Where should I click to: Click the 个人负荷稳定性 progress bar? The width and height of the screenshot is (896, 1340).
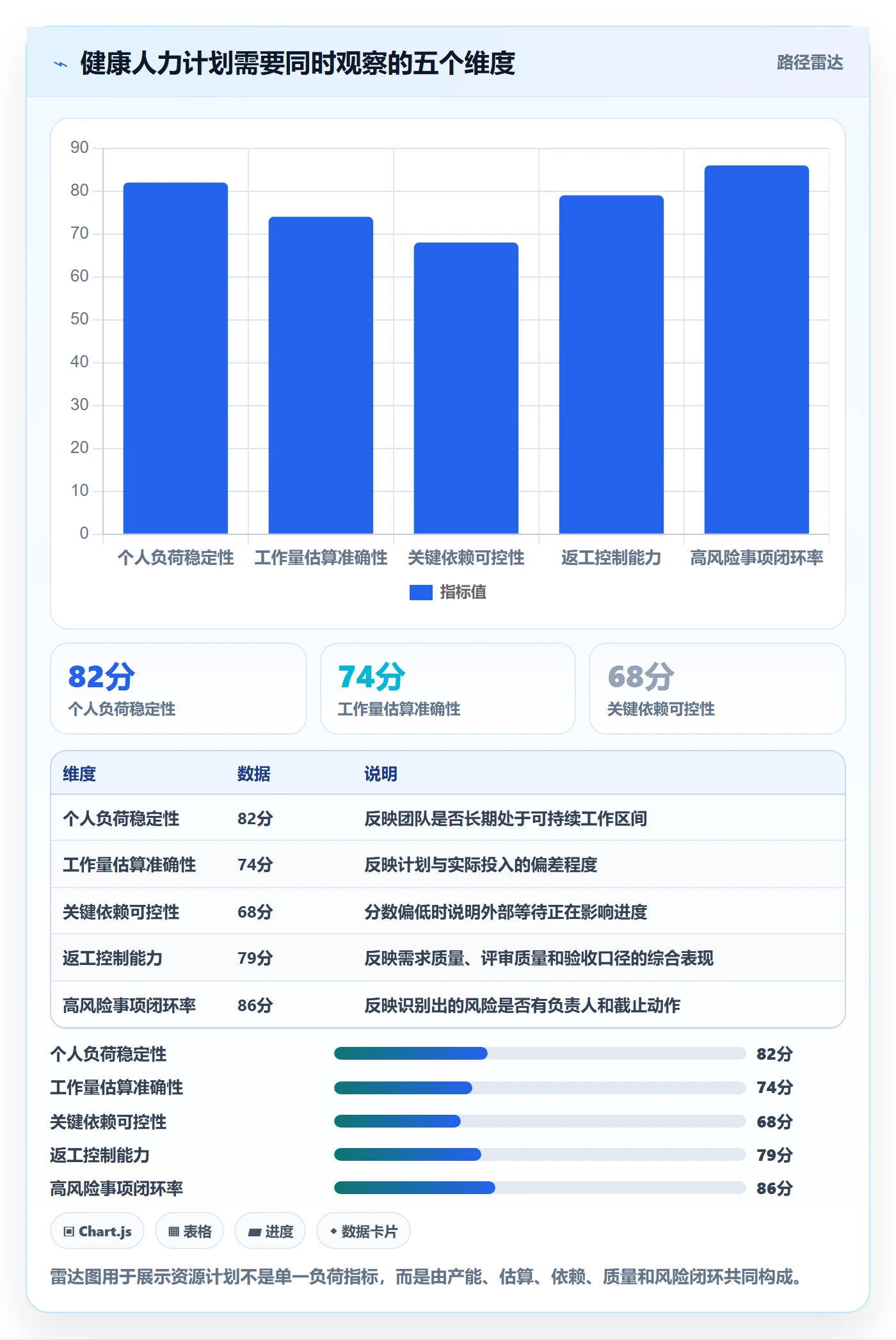(x=540, y=1053)
